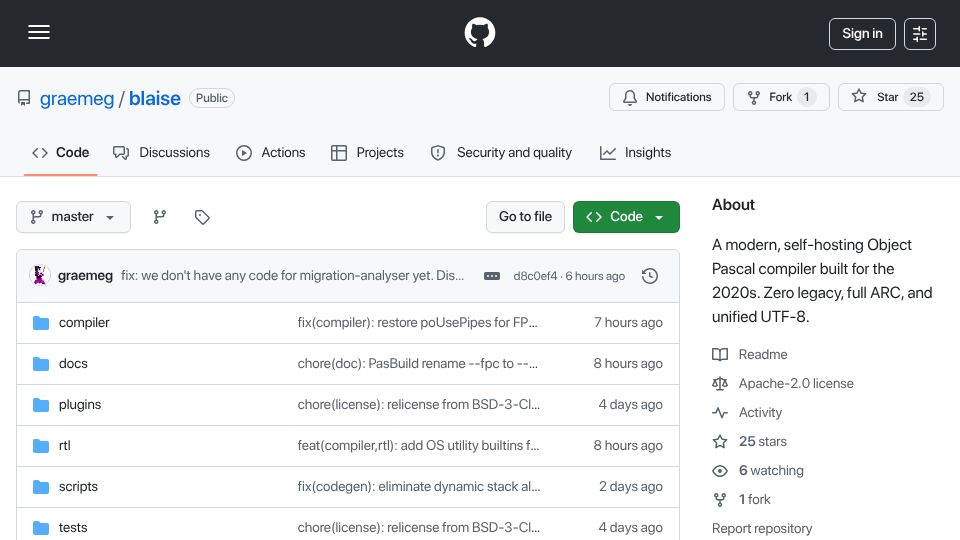960x540 pixels.
Task: Click graemeg's avatar in the commit bar
Action: pos(40,276)
